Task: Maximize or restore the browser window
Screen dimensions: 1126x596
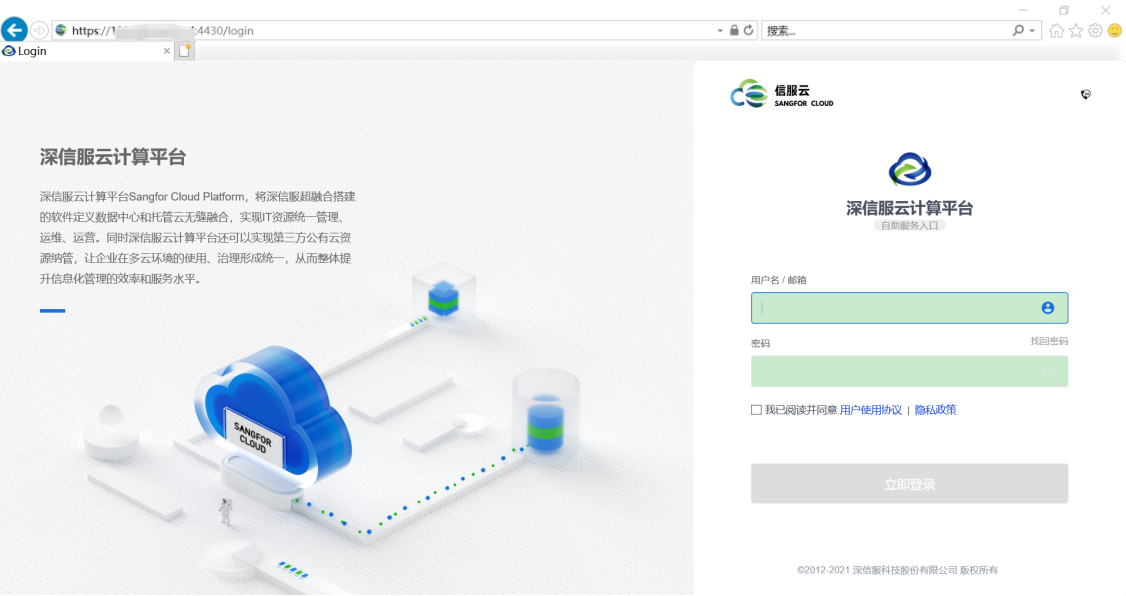Action: (1064, 10)
